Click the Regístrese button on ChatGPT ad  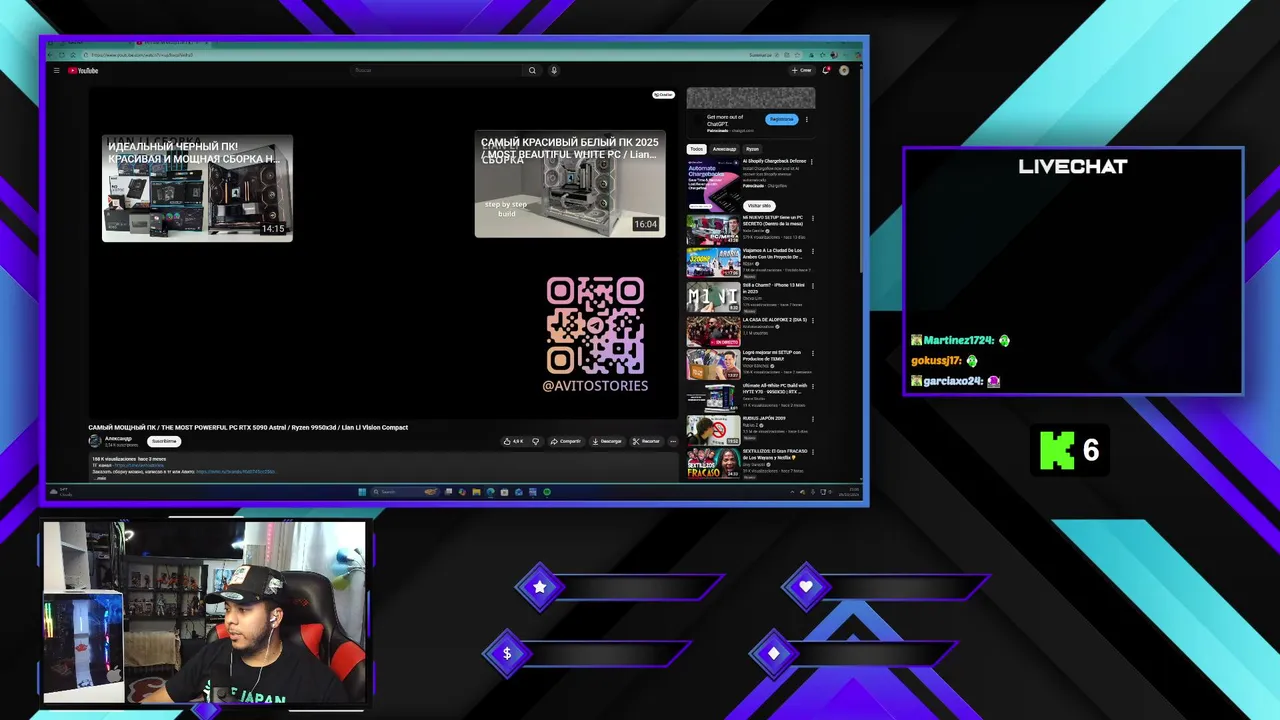pos(782,119)
